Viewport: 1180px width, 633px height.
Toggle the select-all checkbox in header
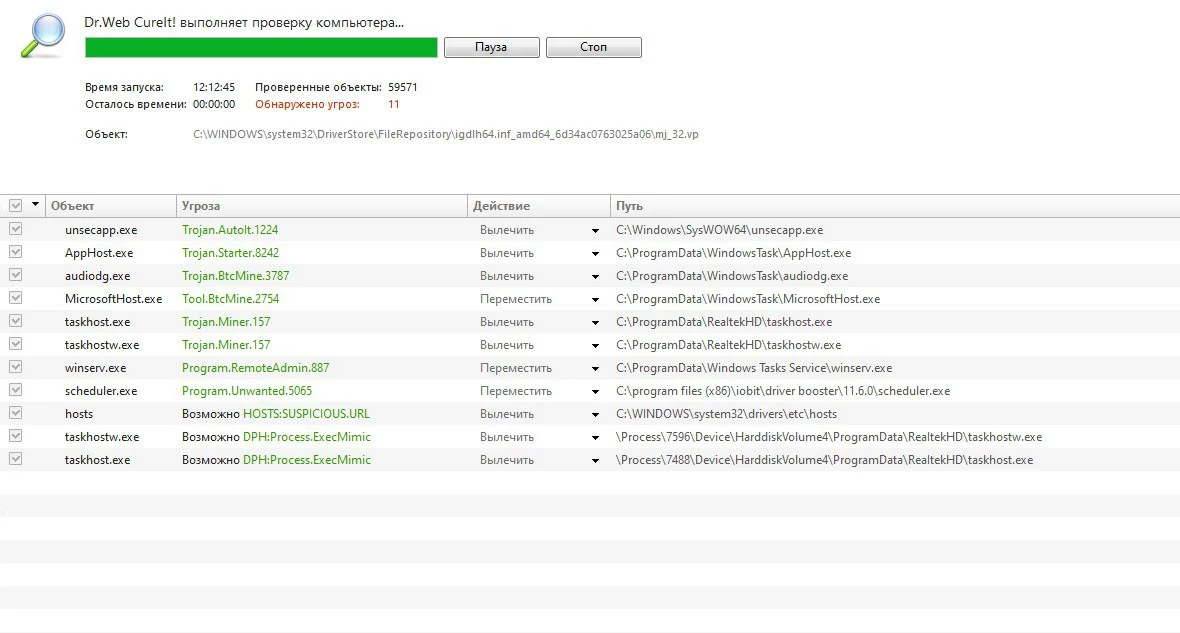coord(15,205)
